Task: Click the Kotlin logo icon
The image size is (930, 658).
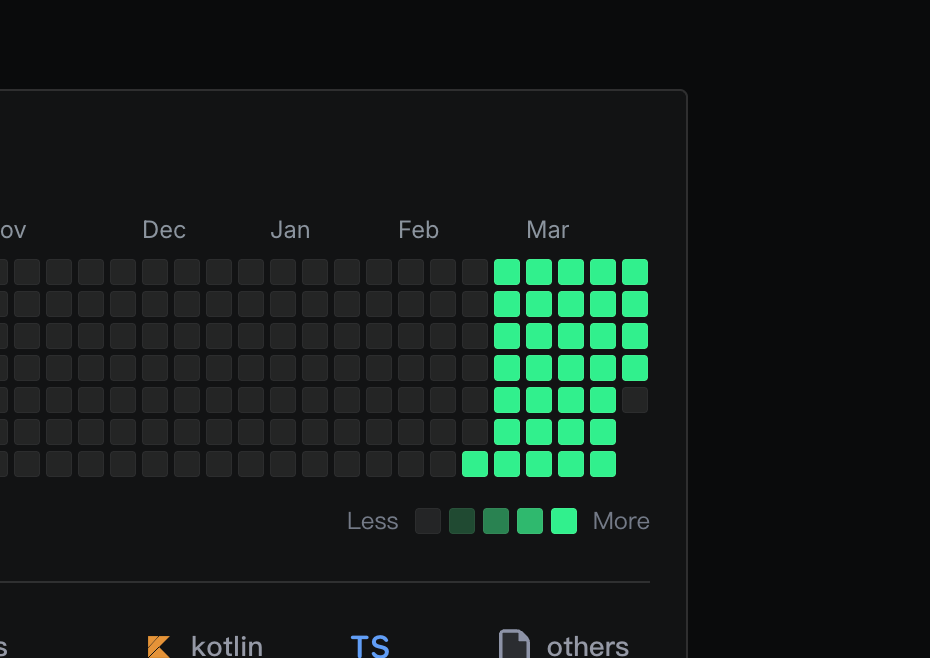Action: tap(158, 646)
